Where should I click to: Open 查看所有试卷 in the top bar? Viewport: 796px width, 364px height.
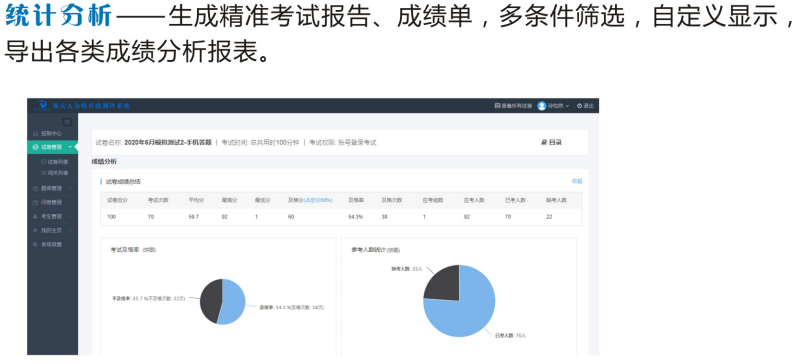(x=513, y=106)
